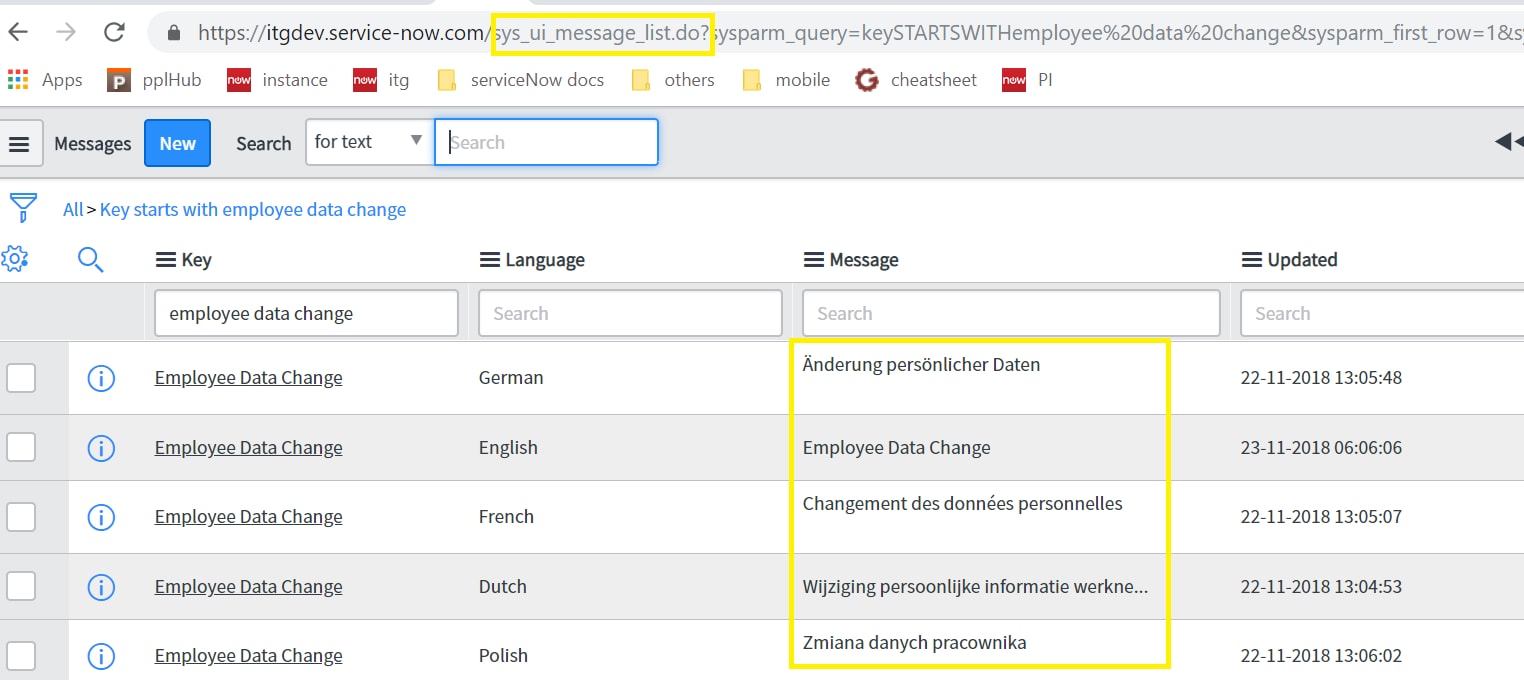The image size is (1524, 680).
Task: Click the padlock site security icon
Action: pos(174,33)
